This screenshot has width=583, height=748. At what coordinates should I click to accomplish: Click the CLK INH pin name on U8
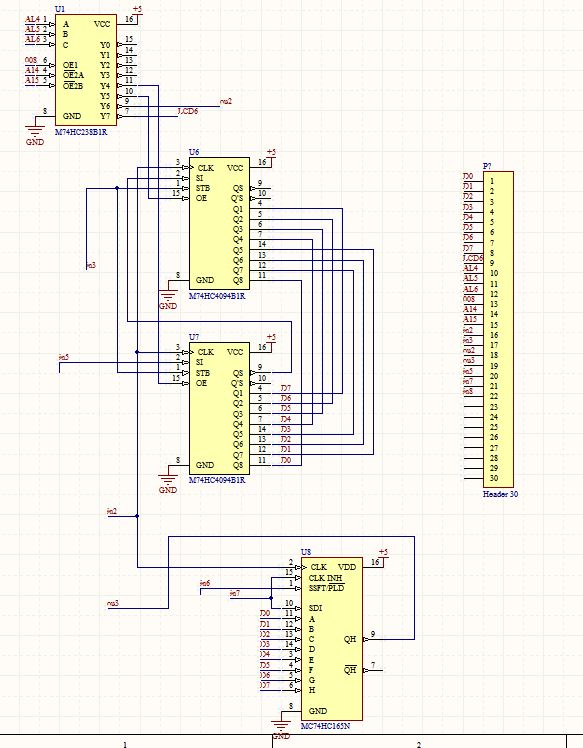coord(325,578)
